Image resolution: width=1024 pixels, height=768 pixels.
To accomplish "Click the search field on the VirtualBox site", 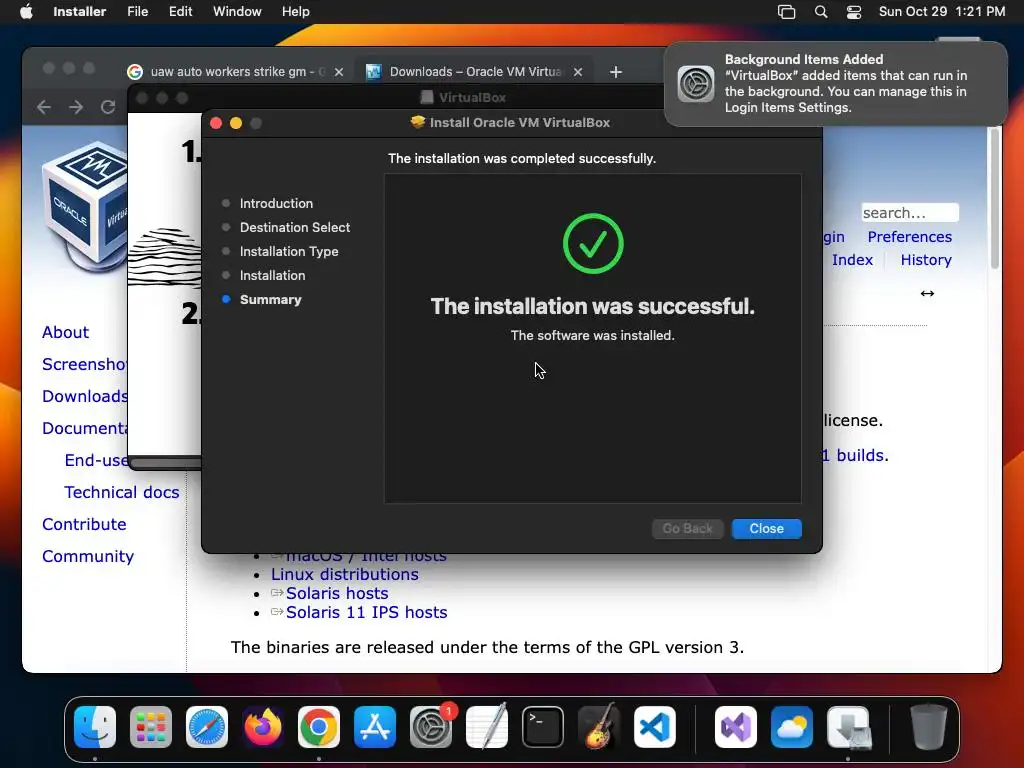I will pos(910,213).
